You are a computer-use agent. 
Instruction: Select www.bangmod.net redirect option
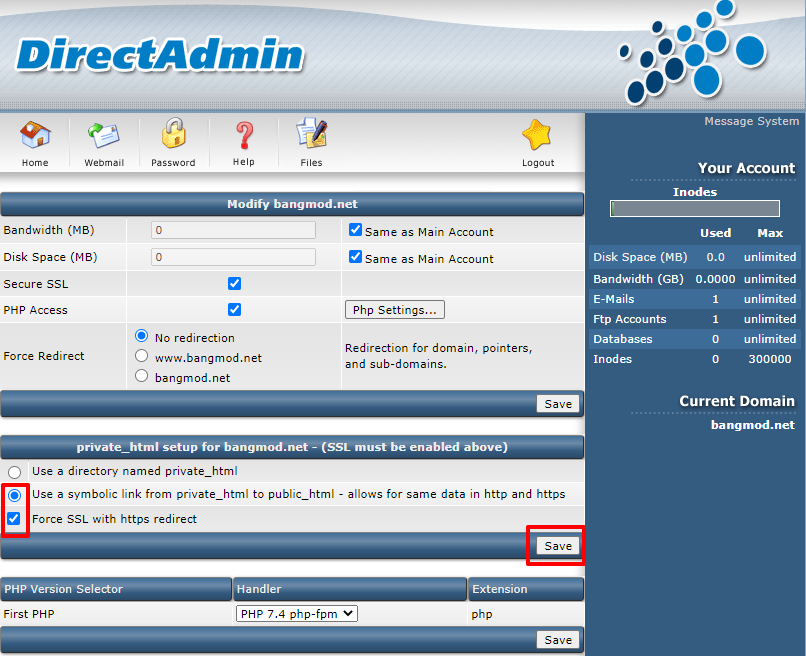pos(141,356)
